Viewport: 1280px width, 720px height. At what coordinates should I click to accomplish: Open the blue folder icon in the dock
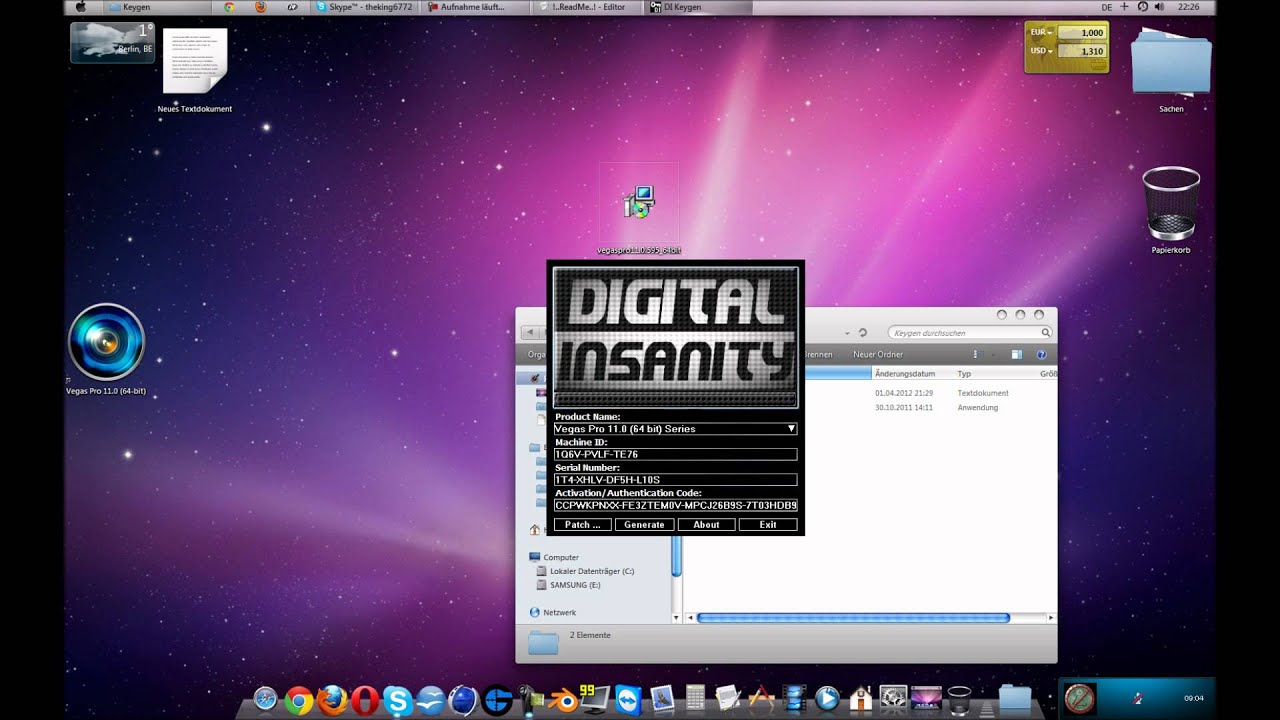[1014, 700]
